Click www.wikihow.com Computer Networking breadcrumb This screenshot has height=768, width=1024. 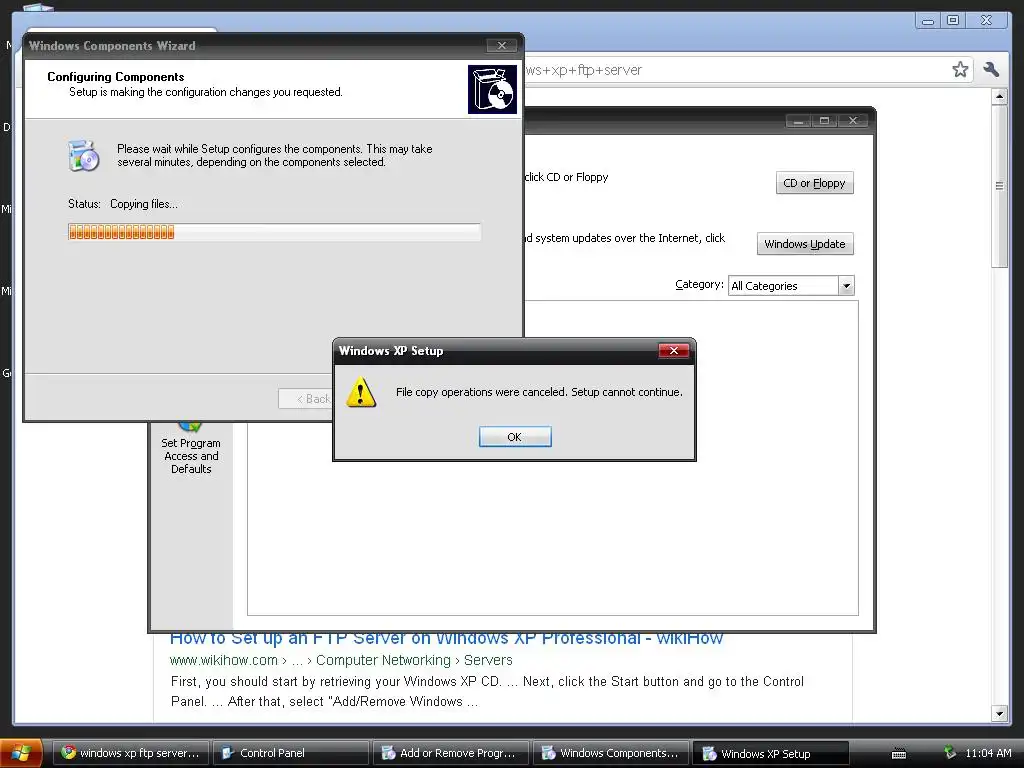pyautogui.click(x=341, y=660)
